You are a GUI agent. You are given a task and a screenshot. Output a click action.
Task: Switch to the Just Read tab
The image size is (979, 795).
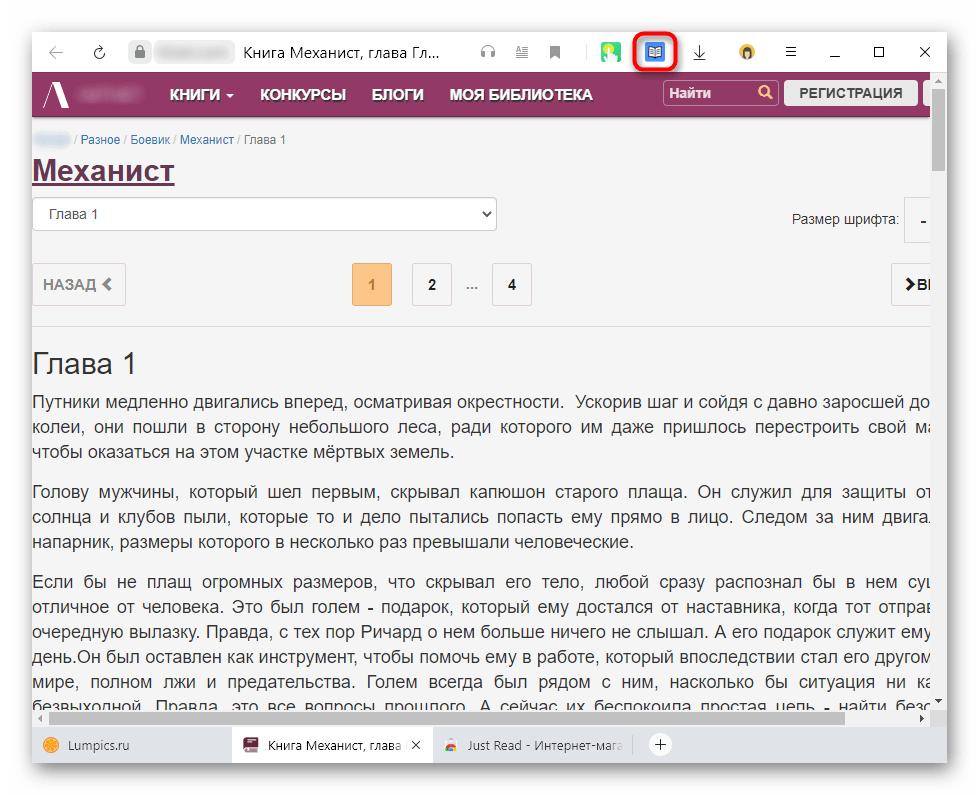[x=533, y=745]
